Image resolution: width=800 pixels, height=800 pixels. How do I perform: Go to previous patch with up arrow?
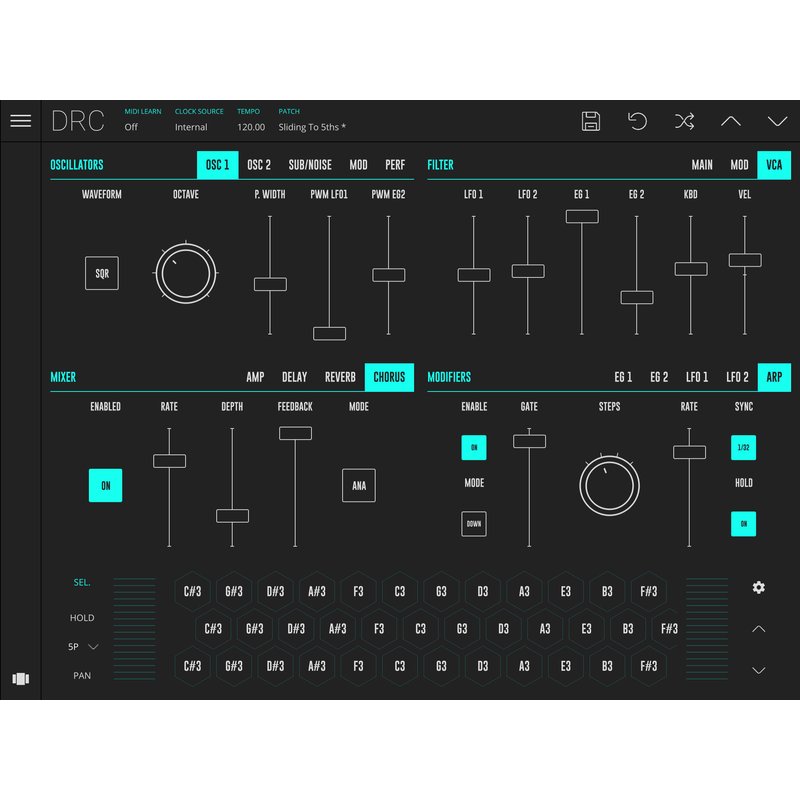coord(731,121)
